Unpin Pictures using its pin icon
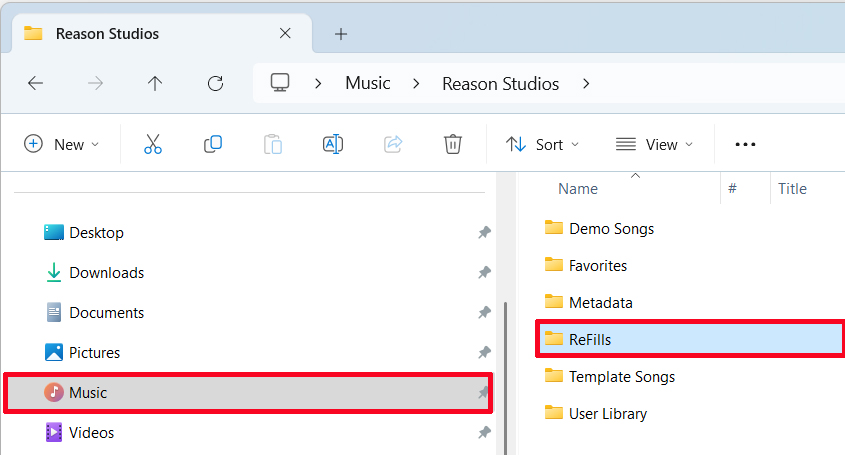 pos(484,352)
